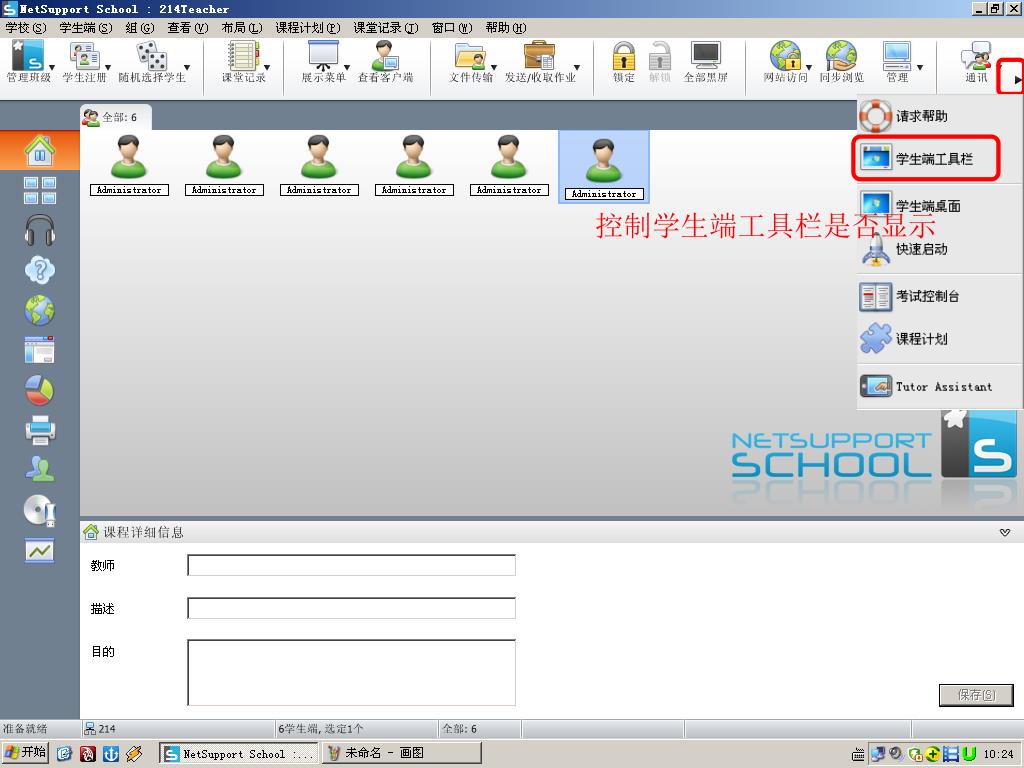Switch to the home view sidebar icon
Screen dimensions: 1024x768
pyautogui.click(x=40, y=150)
